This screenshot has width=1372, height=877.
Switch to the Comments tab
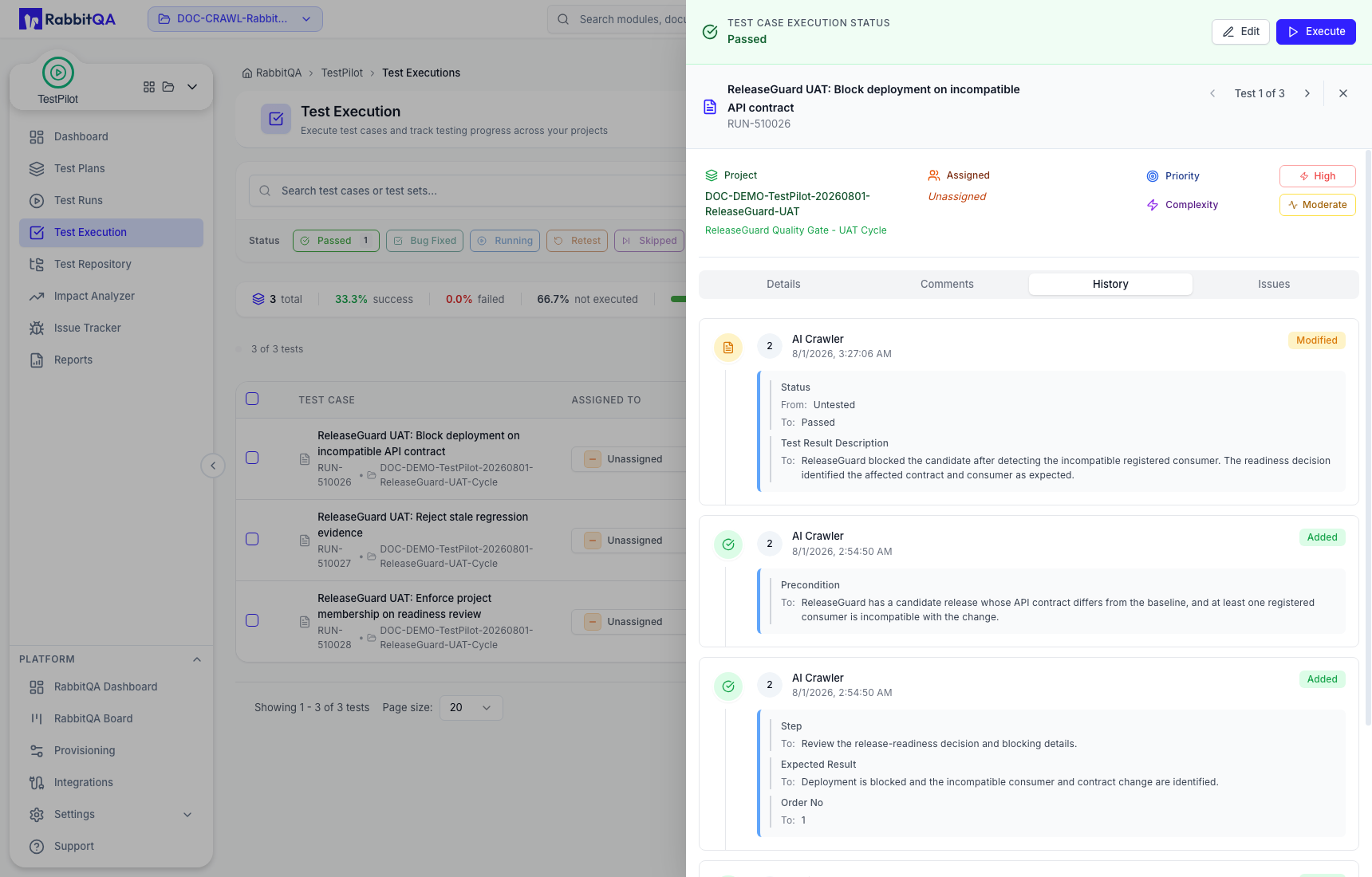(x=947, y=285)
